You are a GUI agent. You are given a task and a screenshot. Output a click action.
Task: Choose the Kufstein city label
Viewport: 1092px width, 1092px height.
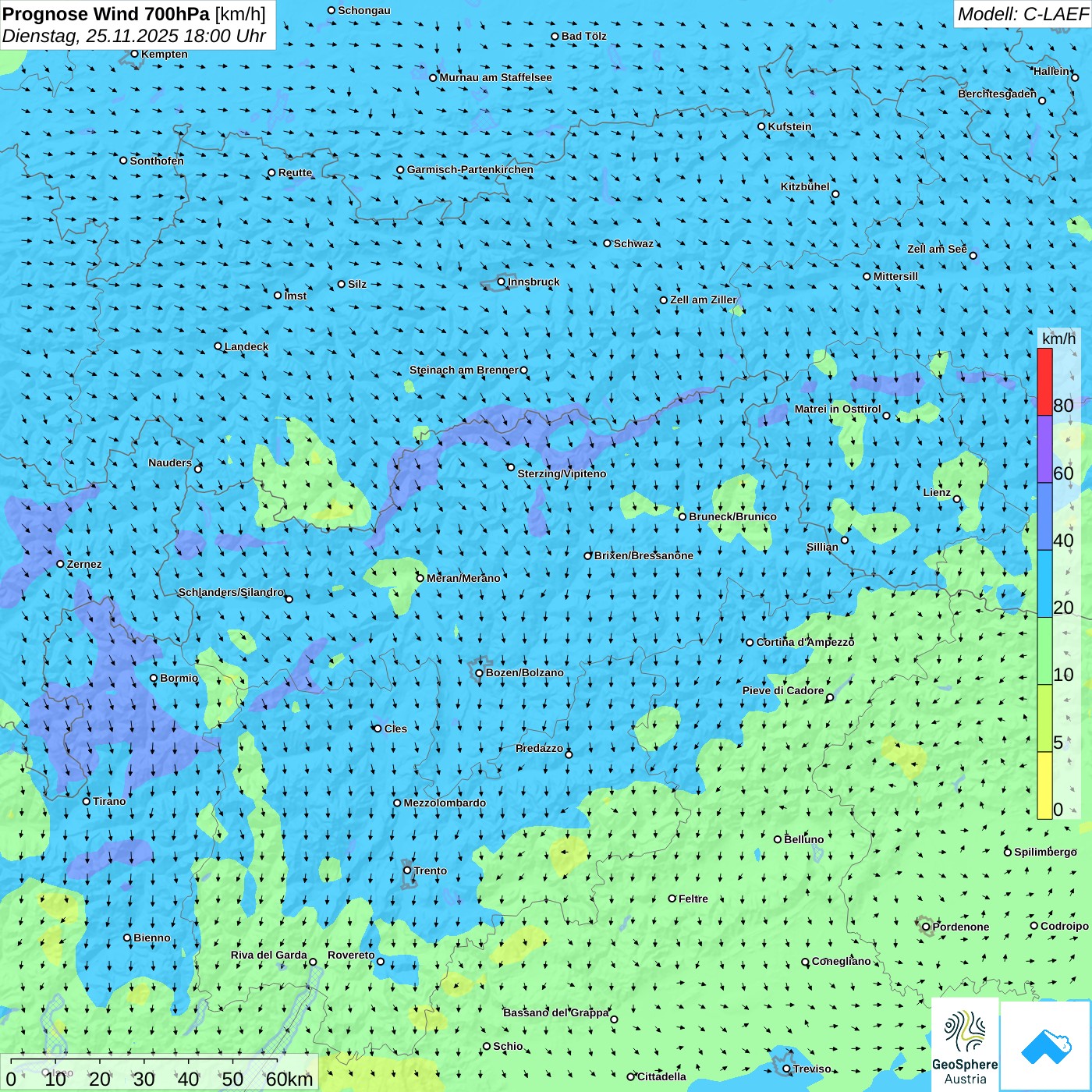coord(789,126)
